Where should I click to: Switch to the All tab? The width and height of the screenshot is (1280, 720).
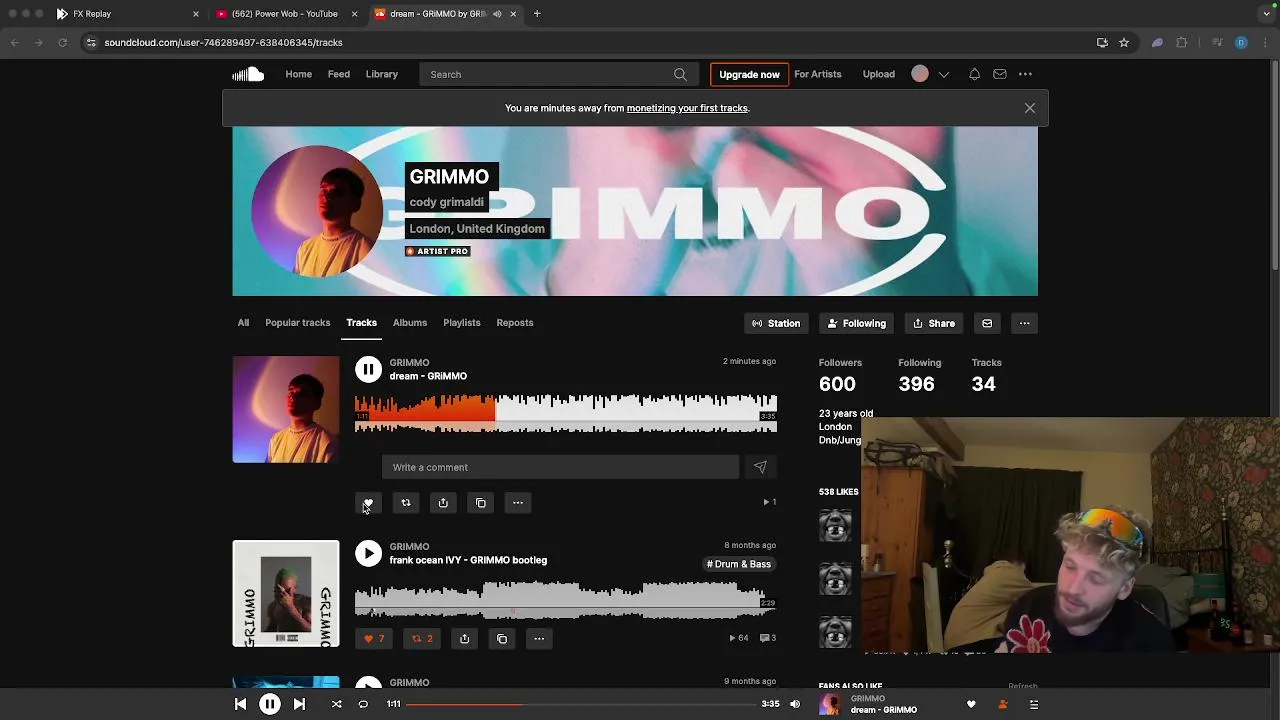pyautogui.click(x=243, y=323)
